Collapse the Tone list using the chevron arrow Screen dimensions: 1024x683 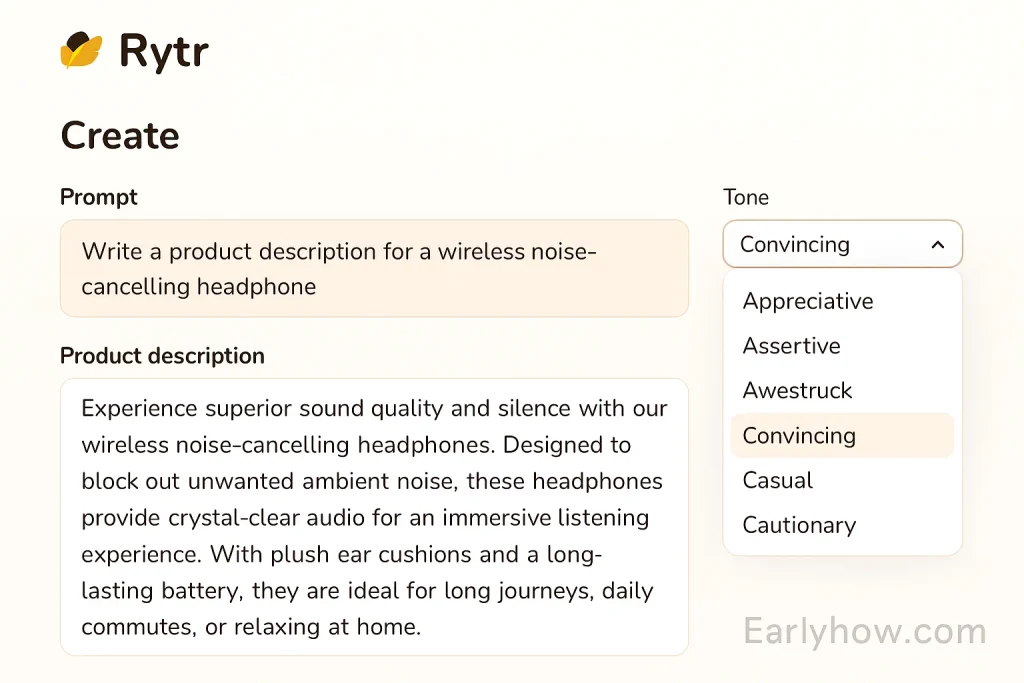point(937,245)
